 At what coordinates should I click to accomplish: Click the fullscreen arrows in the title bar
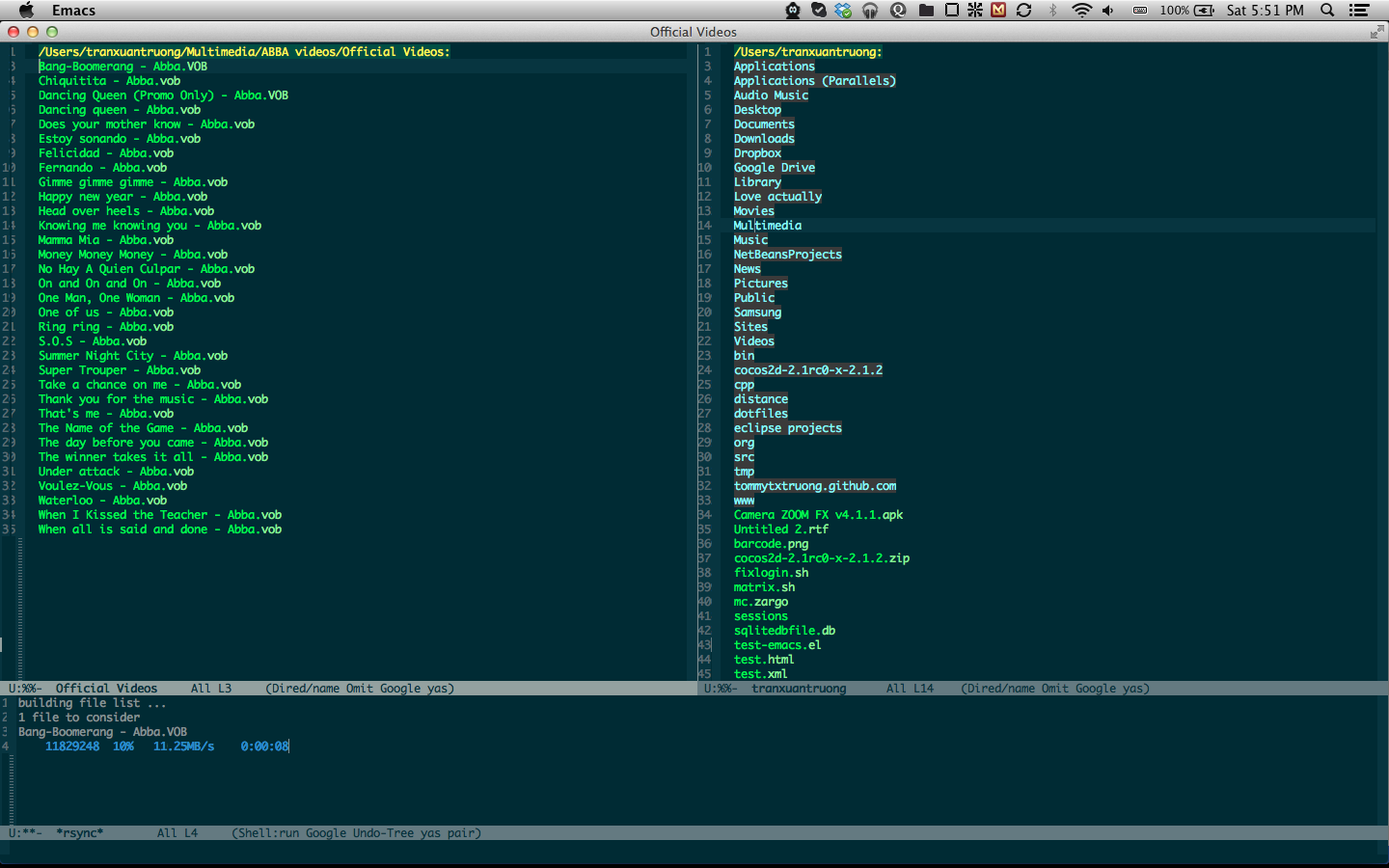click(1376, 32)
